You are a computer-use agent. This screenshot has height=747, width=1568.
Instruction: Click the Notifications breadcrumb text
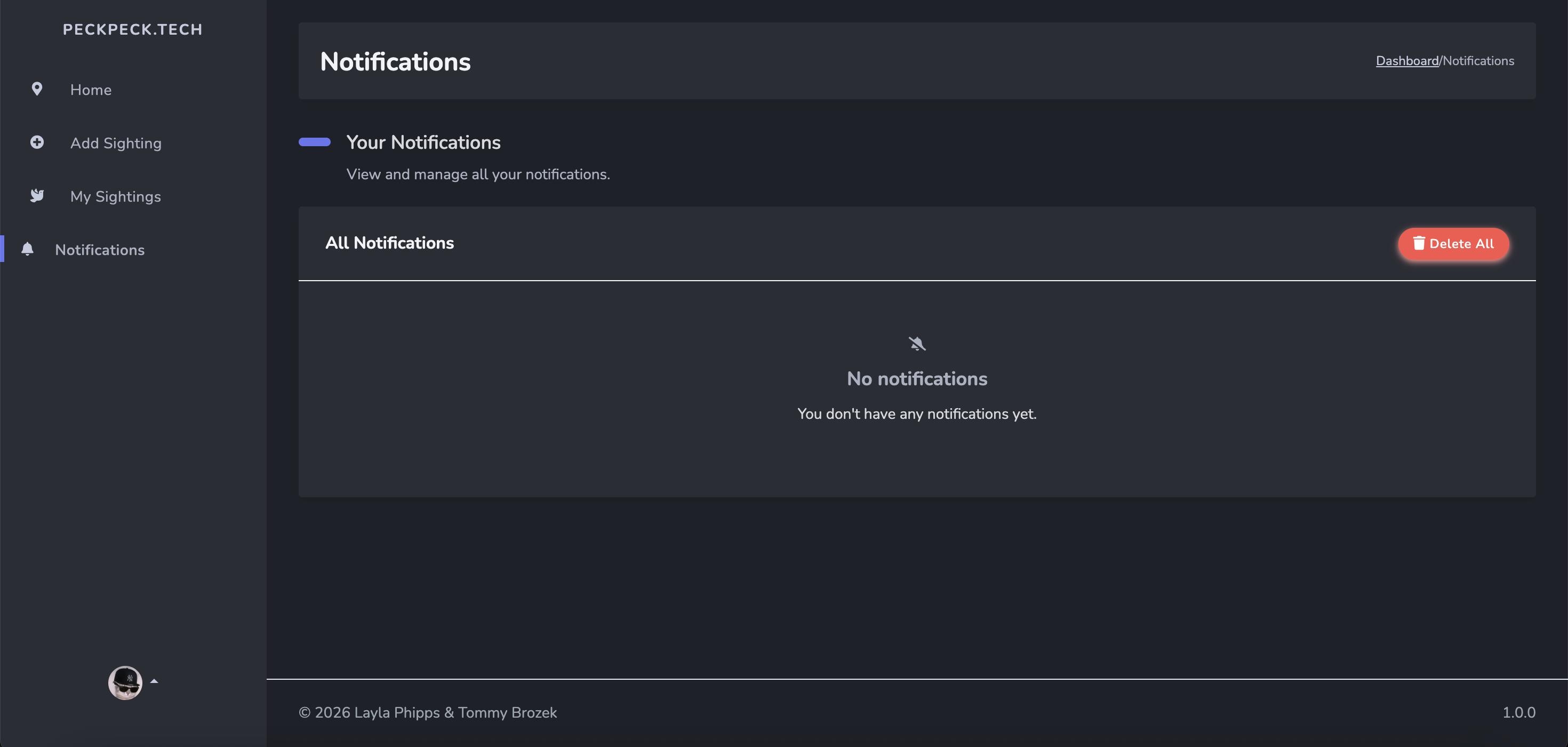click(x=1478, y=61)
